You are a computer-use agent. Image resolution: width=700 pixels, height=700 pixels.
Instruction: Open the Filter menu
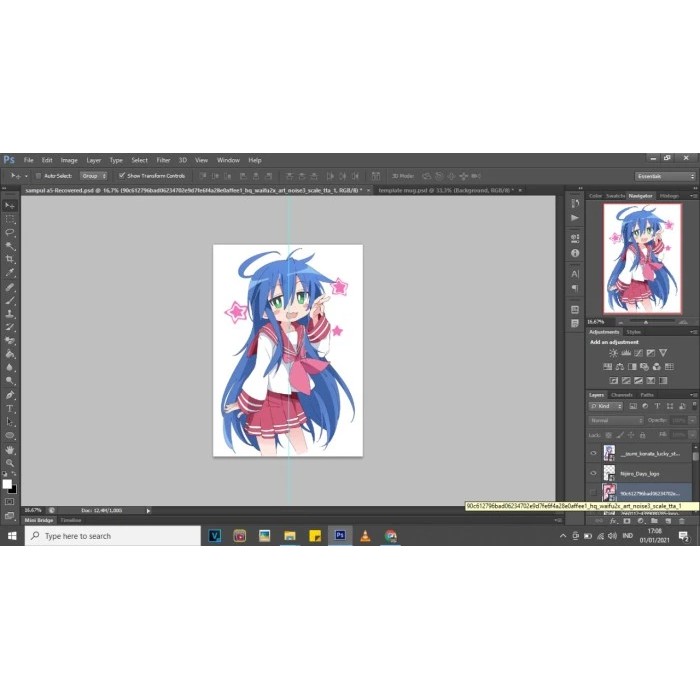click(x=163, y=160)
